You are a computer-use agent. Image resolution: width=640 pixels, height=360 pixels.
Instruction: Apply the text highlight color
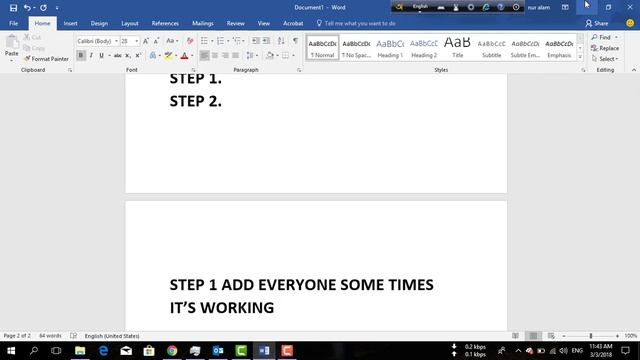168,55
